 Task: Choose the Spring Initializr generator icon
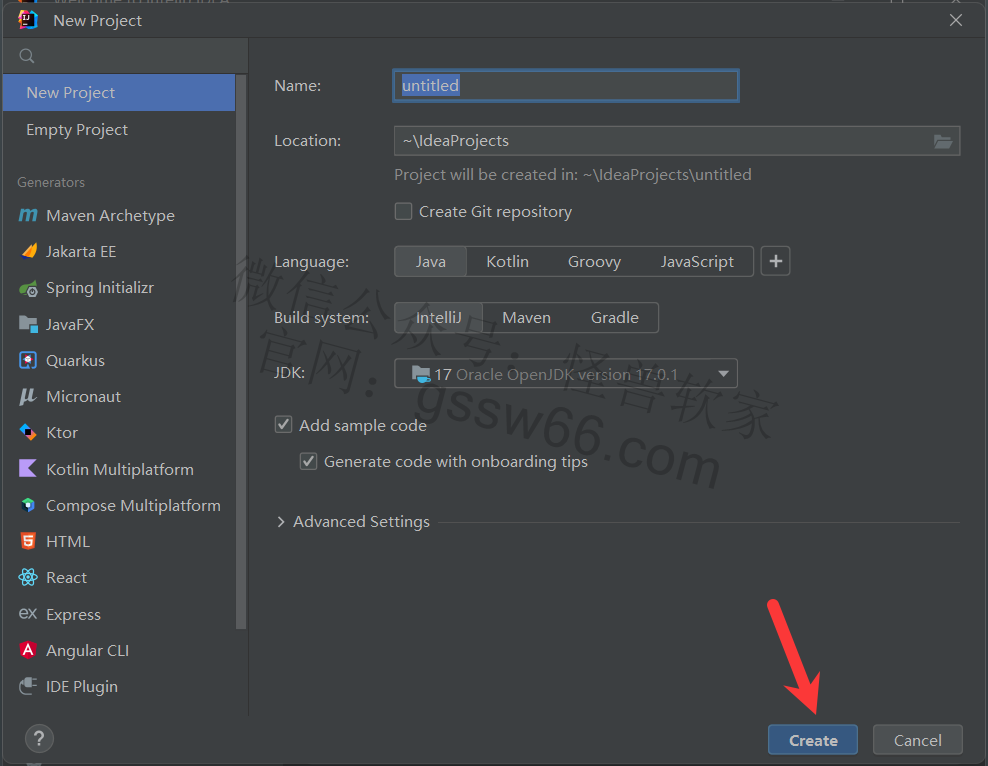(28, 288)
